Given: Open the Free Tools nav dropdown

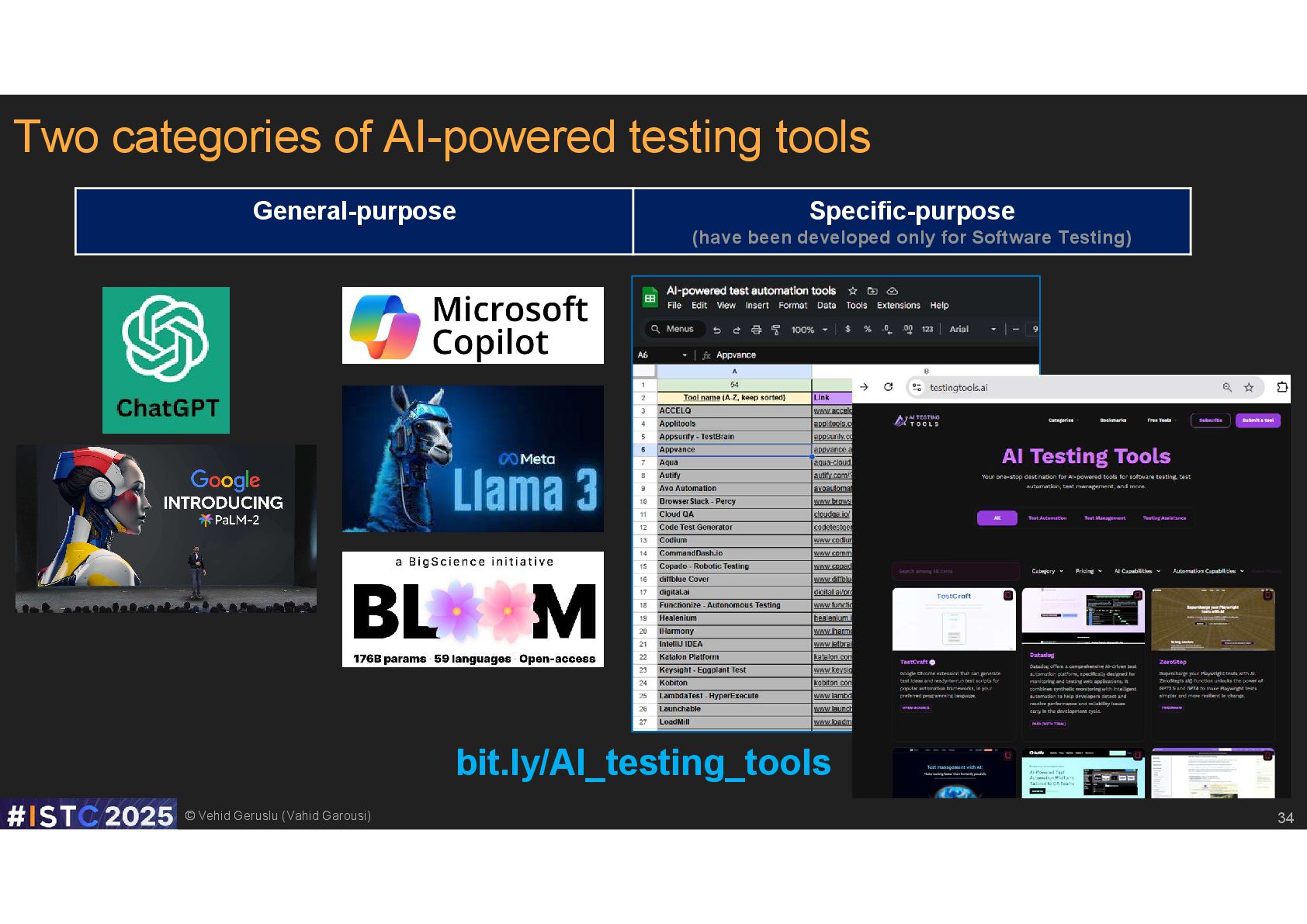Looking at the screenshot, I should [x=1161, y=420].
